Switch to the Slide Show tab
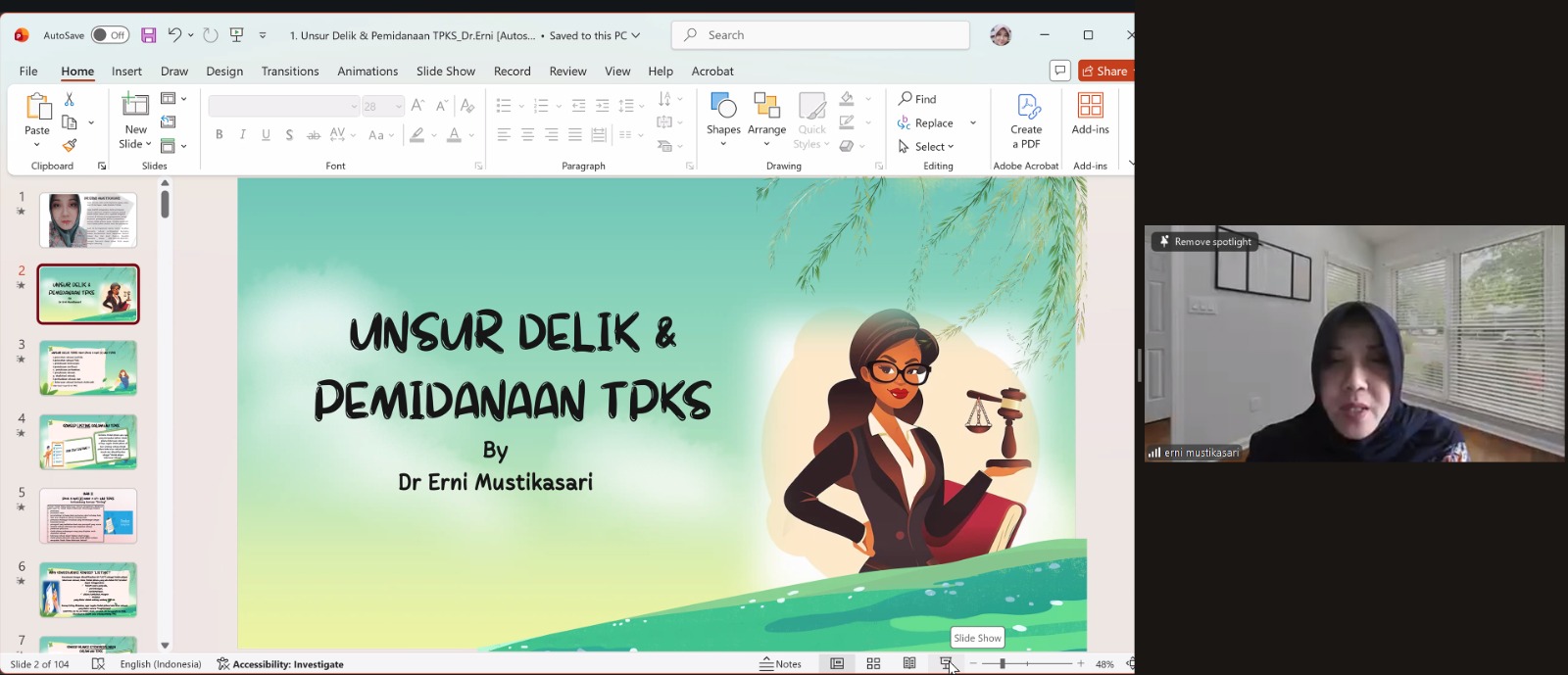Viewport: 1568px width, 675px height. tap(445, 72)
